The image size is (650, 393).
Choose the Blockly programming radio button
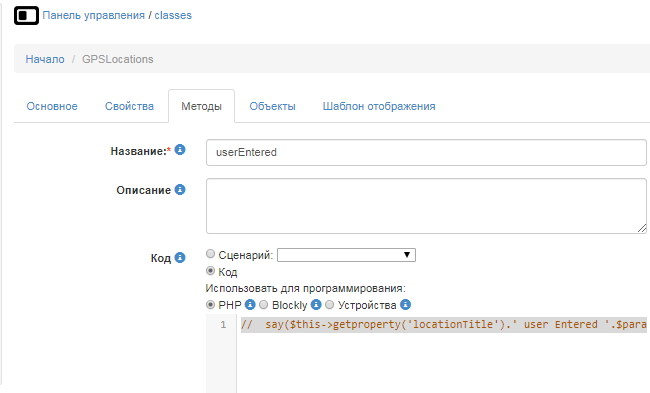tap(264, 305)
